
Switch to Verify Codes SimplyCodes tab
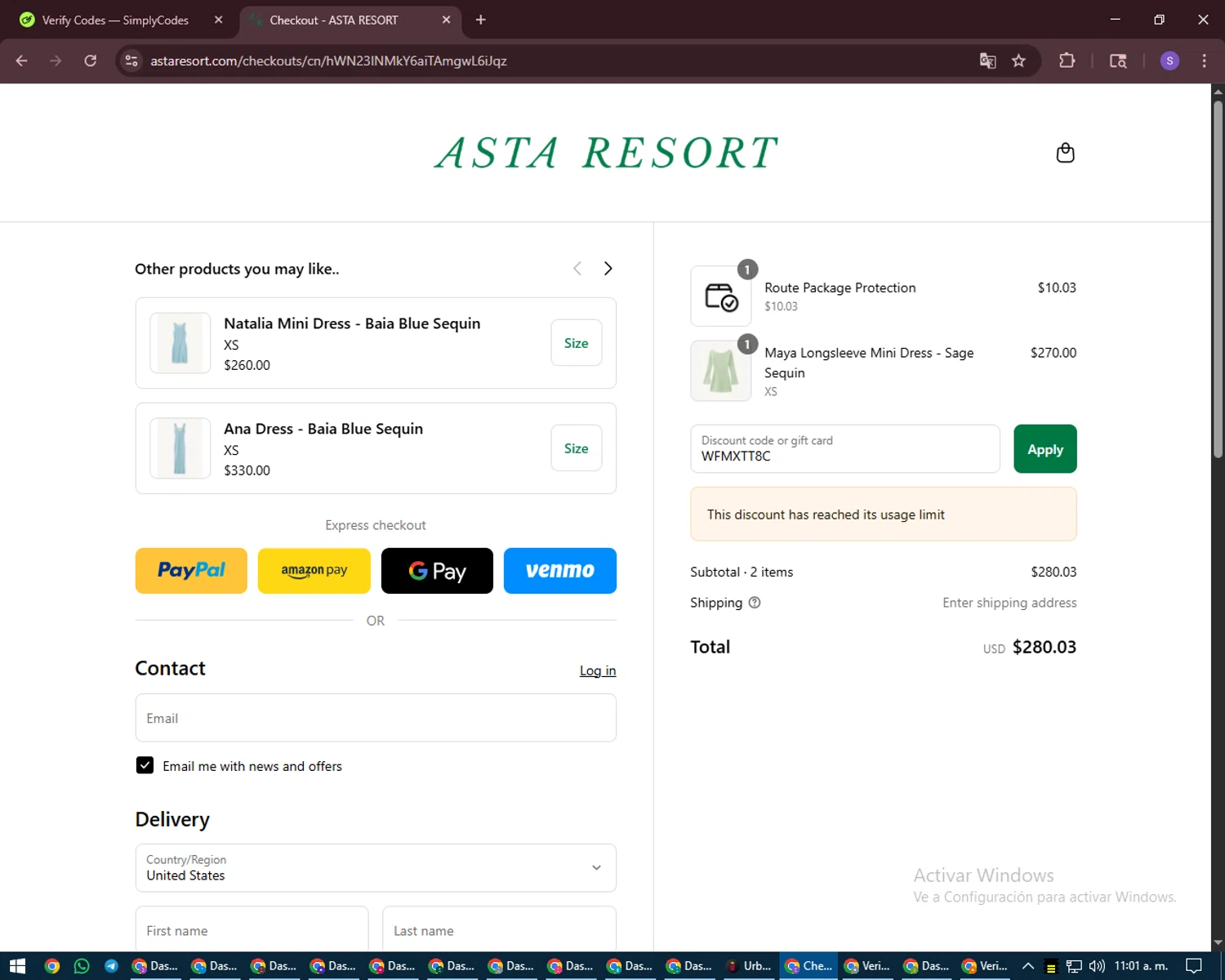[x=114, y=20]
